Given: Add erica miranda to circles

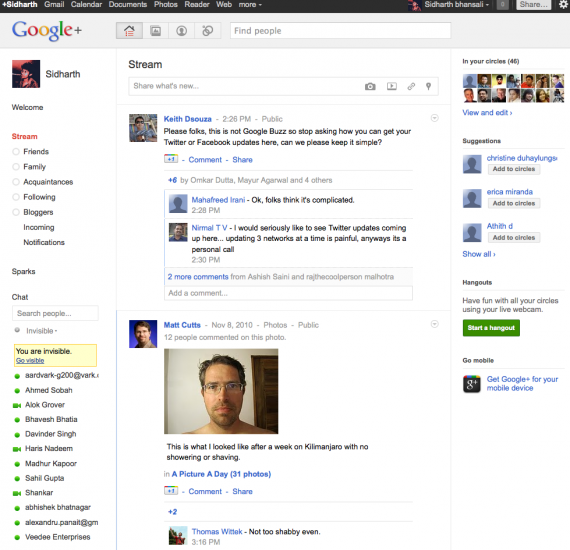Looking at the screenshot, I should click(x=514, y=203).
